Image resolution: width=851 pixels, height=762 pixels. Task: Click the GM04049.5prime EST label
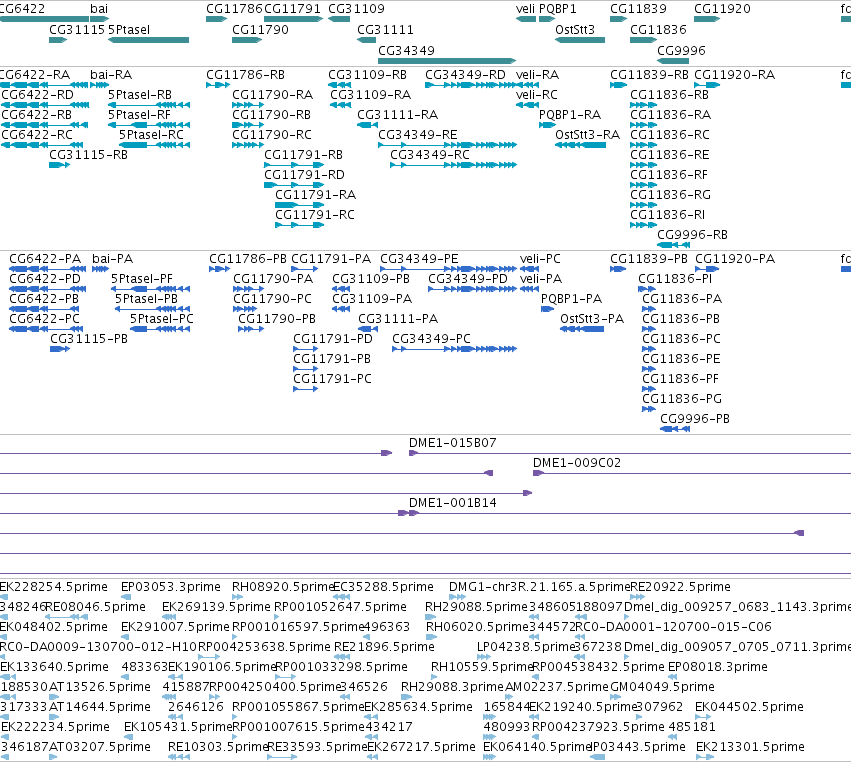[x=662, y=687]
